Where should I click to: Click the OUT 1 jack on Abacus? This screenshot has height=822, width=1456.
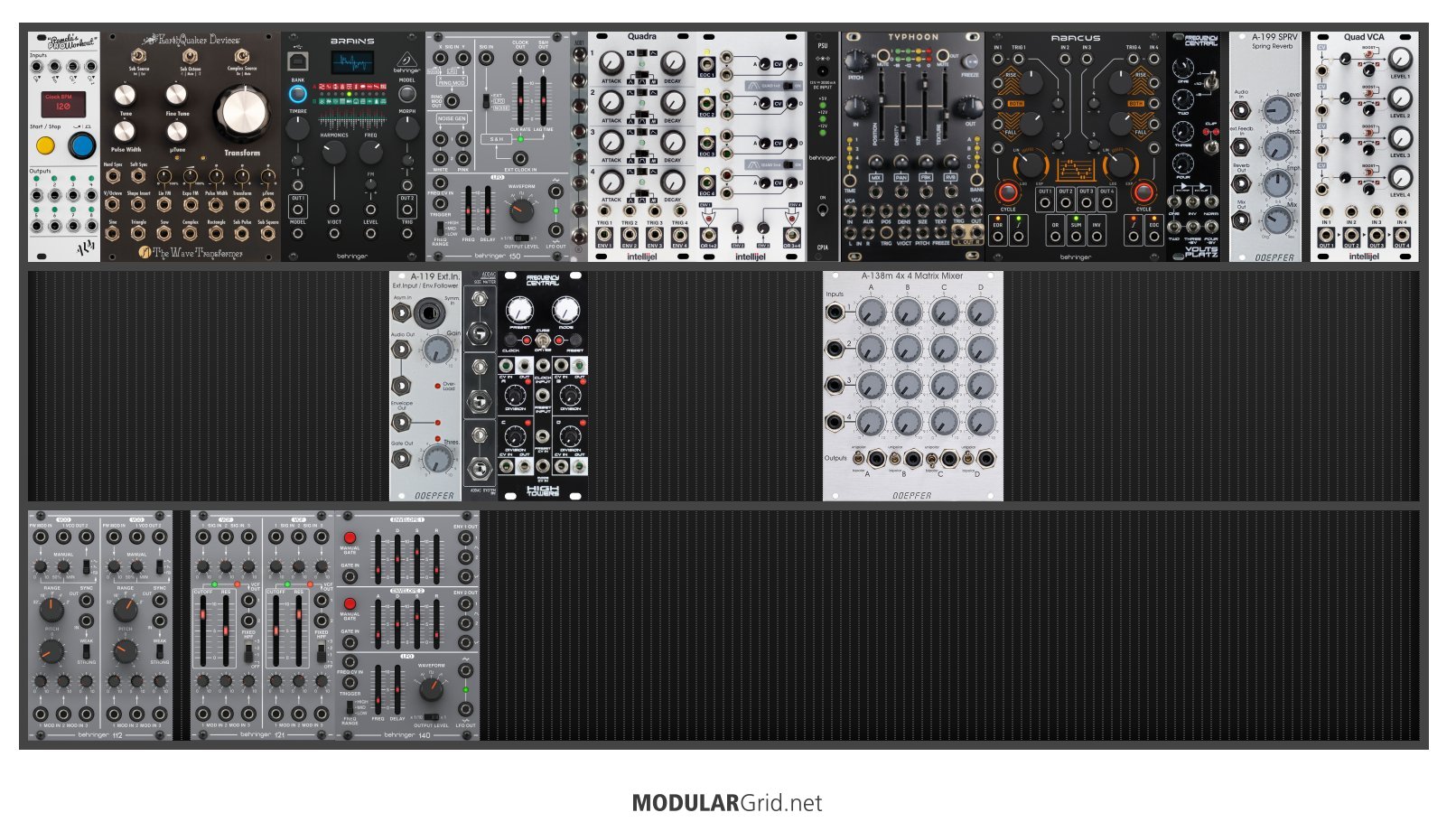click(x=1044, y=203)
